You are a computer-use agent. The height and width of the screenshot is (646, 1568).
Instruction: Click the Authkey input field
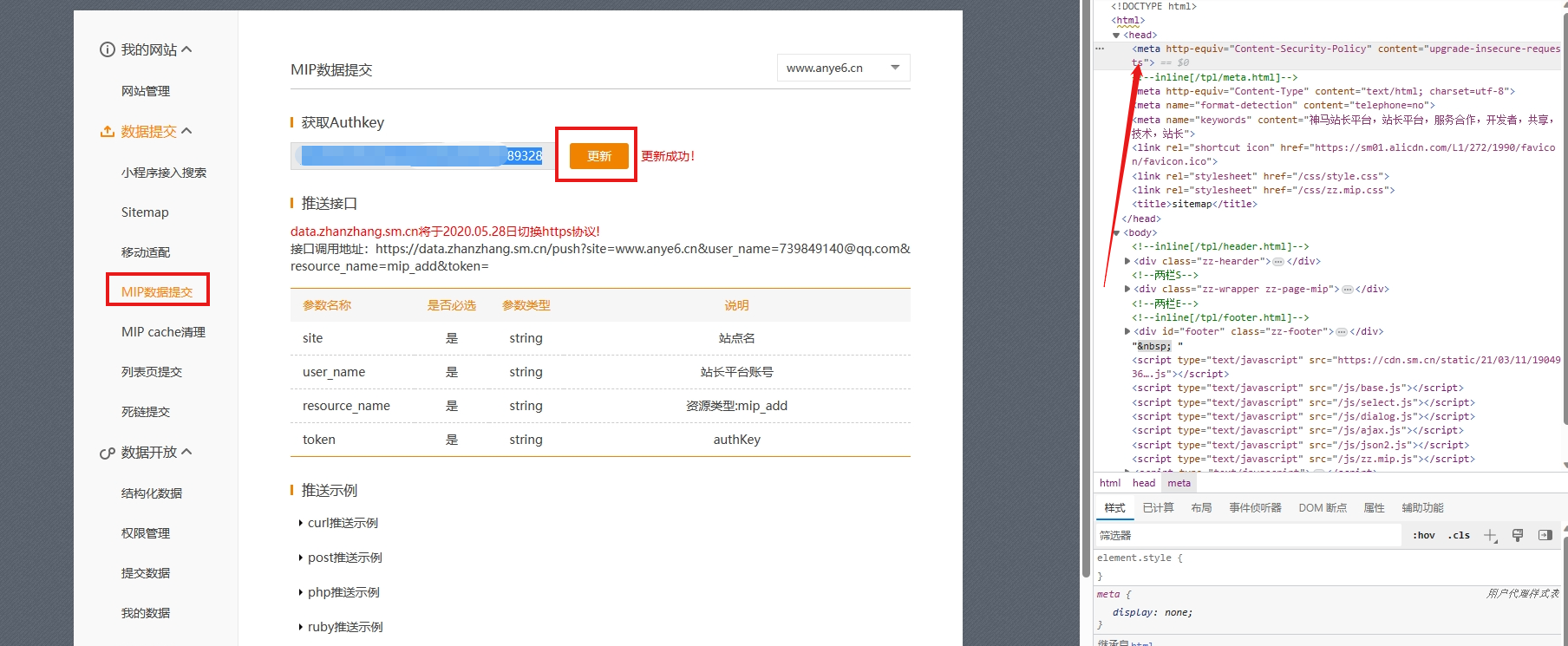(x=422, y=156)
